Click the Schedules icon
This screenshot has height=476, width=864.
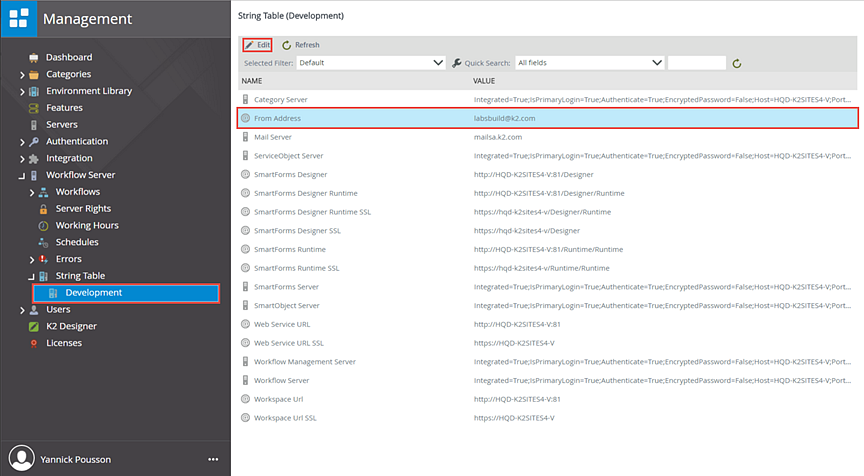pyautogui.click(x=44, y=242)
